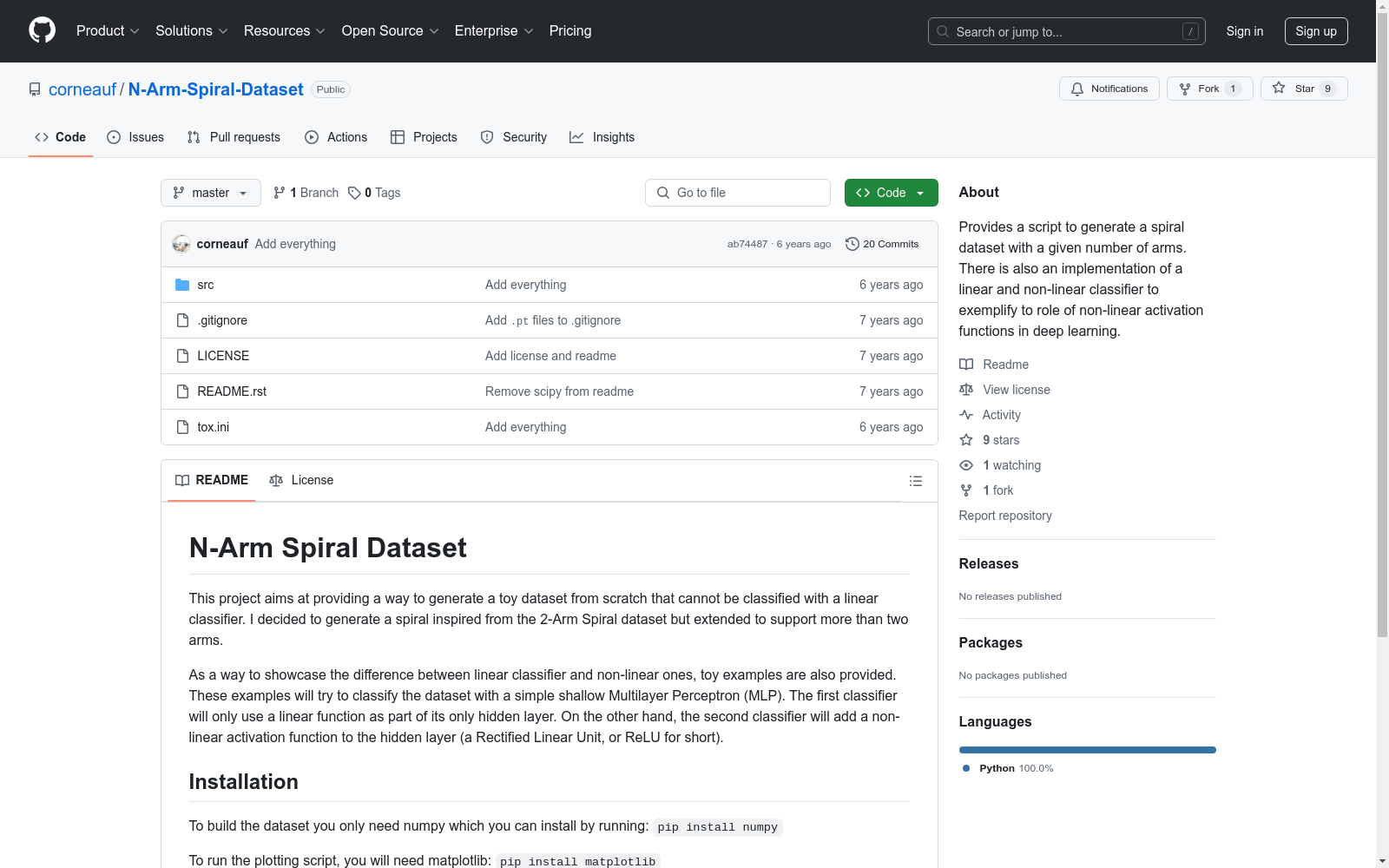
Task: Open the master branch selector dropdown
Action: [x=211, y=193]
